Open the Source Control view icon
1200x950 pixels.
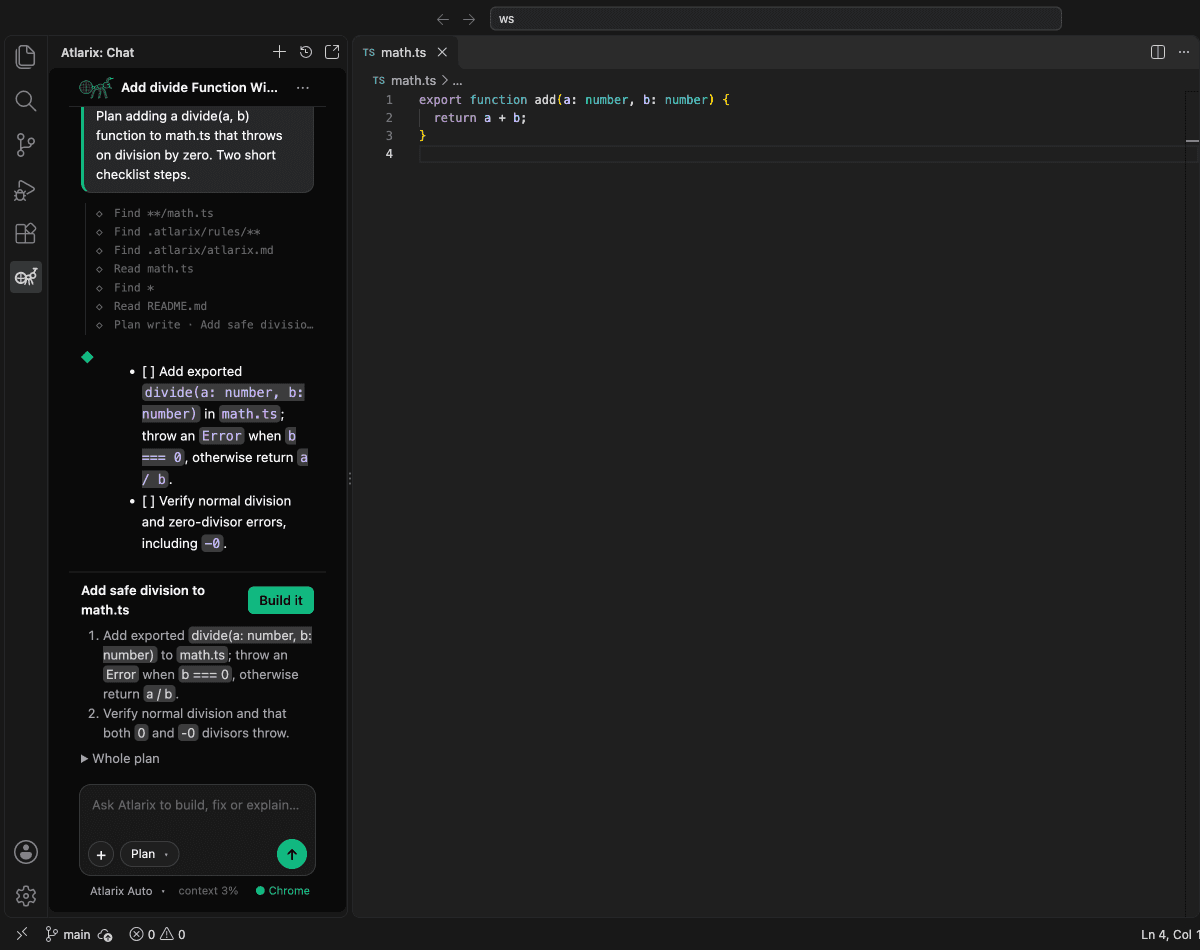tap(26, 146)
